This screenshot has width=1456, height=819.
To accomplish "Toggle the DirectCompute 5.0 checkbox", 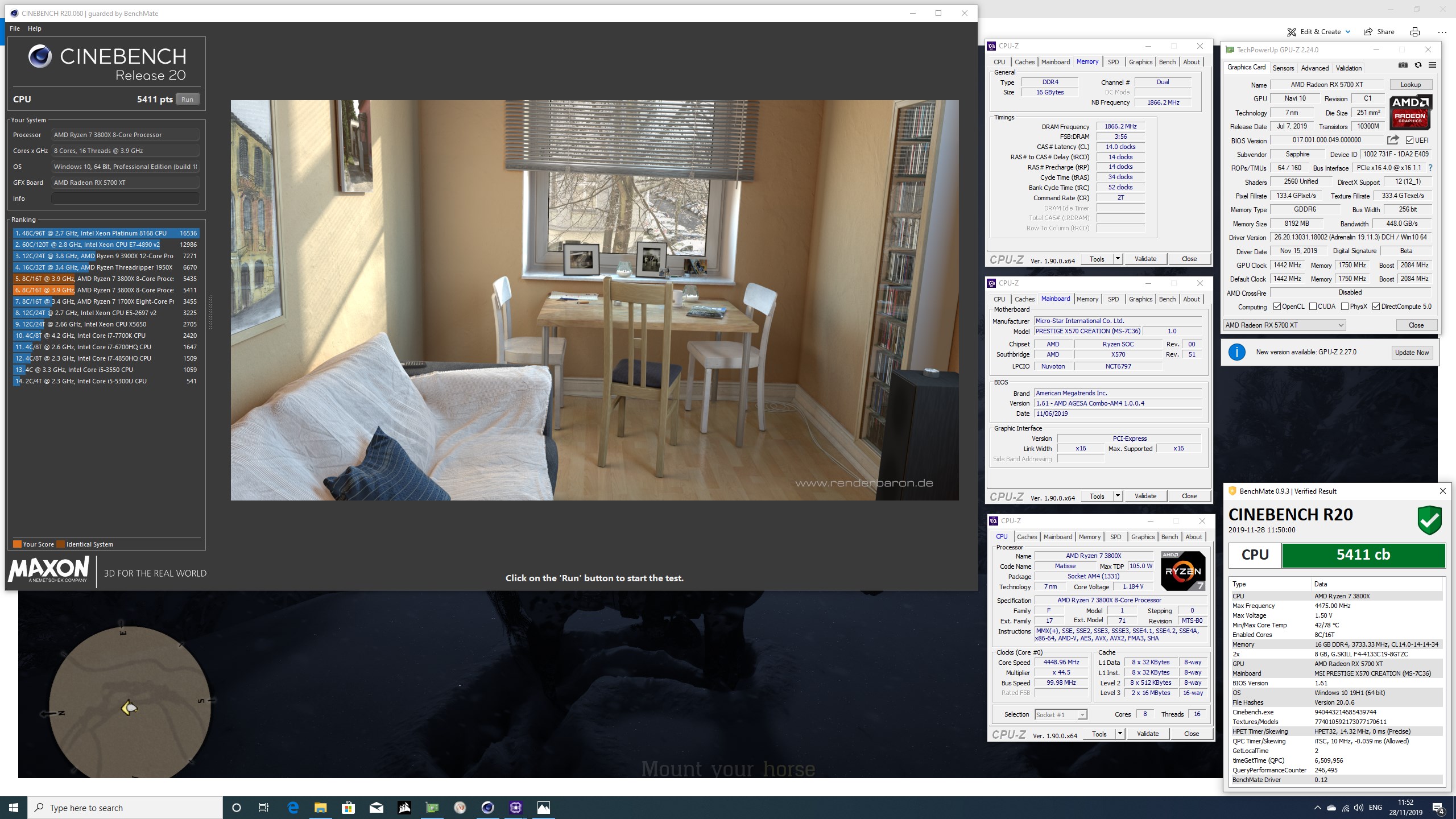I will 1376,307.
